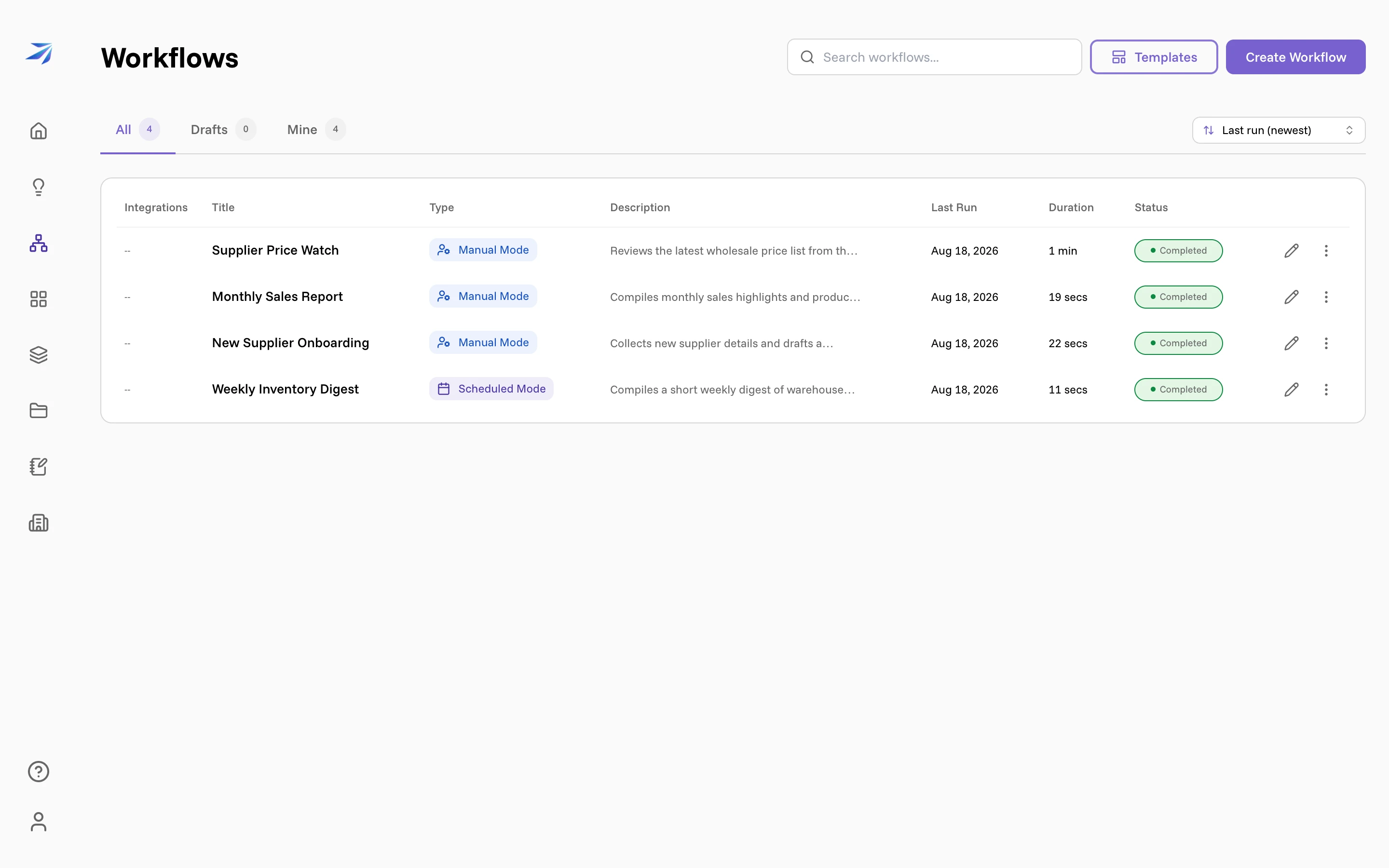Click Completed status of Weekly Inventory Digest
The image size is (1389, 868).
[x=1178, y=390]
